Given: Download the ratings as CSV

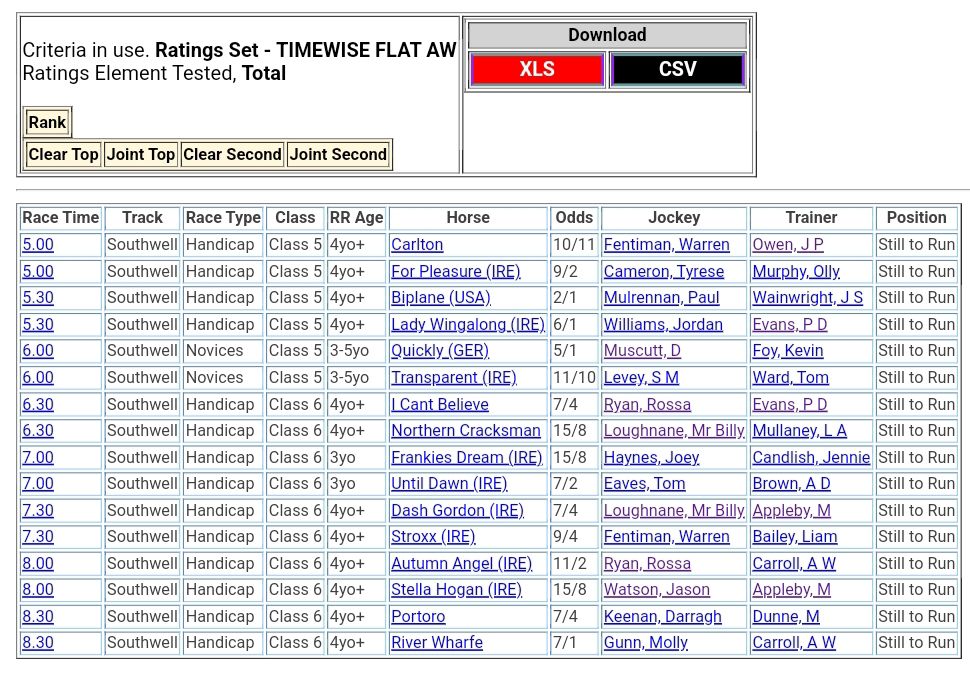Looking at the screenshot, I should click(x=677, y=70).
